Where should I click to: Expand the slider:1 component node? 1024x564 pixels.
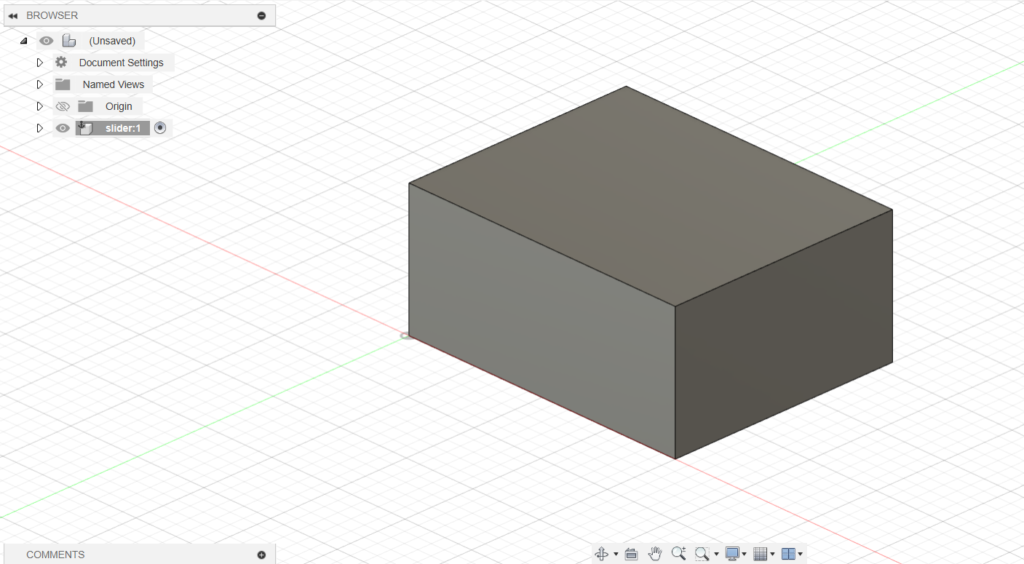40,128
